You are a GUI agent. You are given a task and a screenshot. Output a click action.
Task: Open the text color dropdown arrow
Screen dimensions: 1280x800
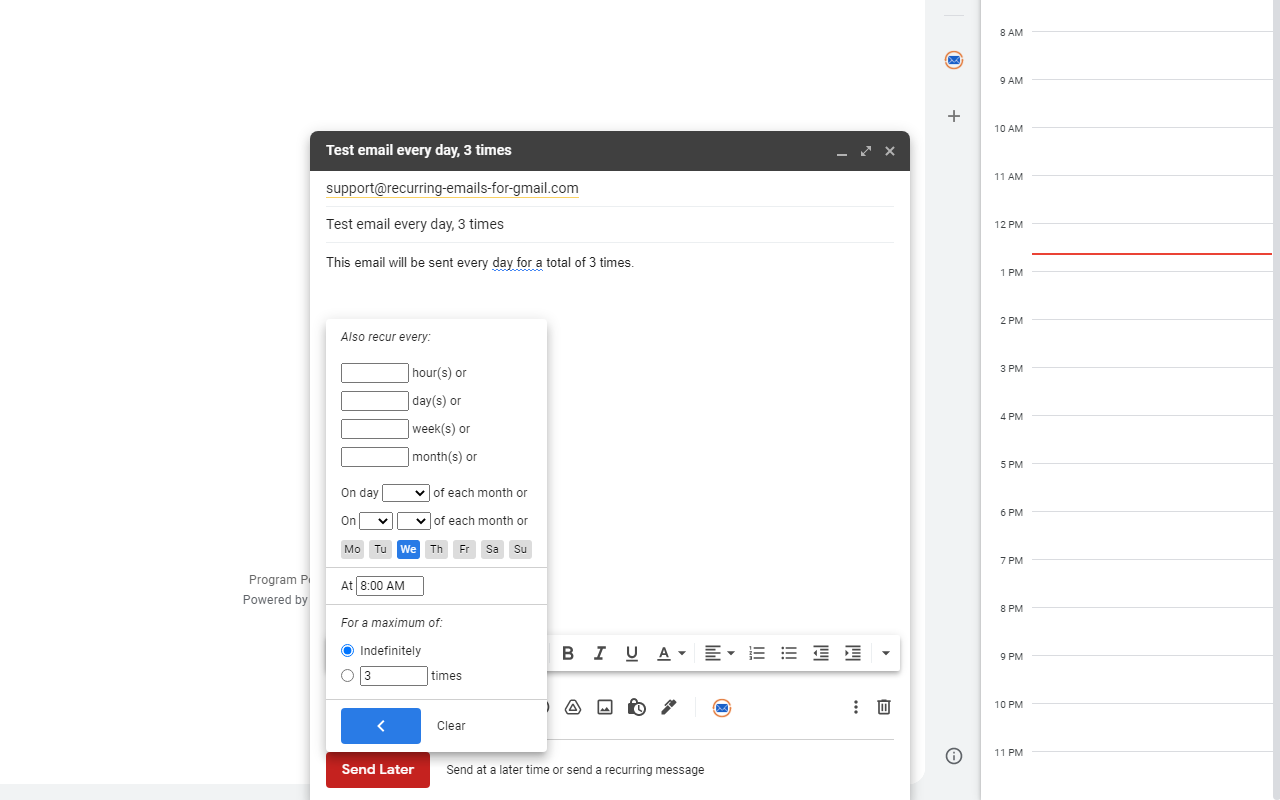(x=680, y=653)
